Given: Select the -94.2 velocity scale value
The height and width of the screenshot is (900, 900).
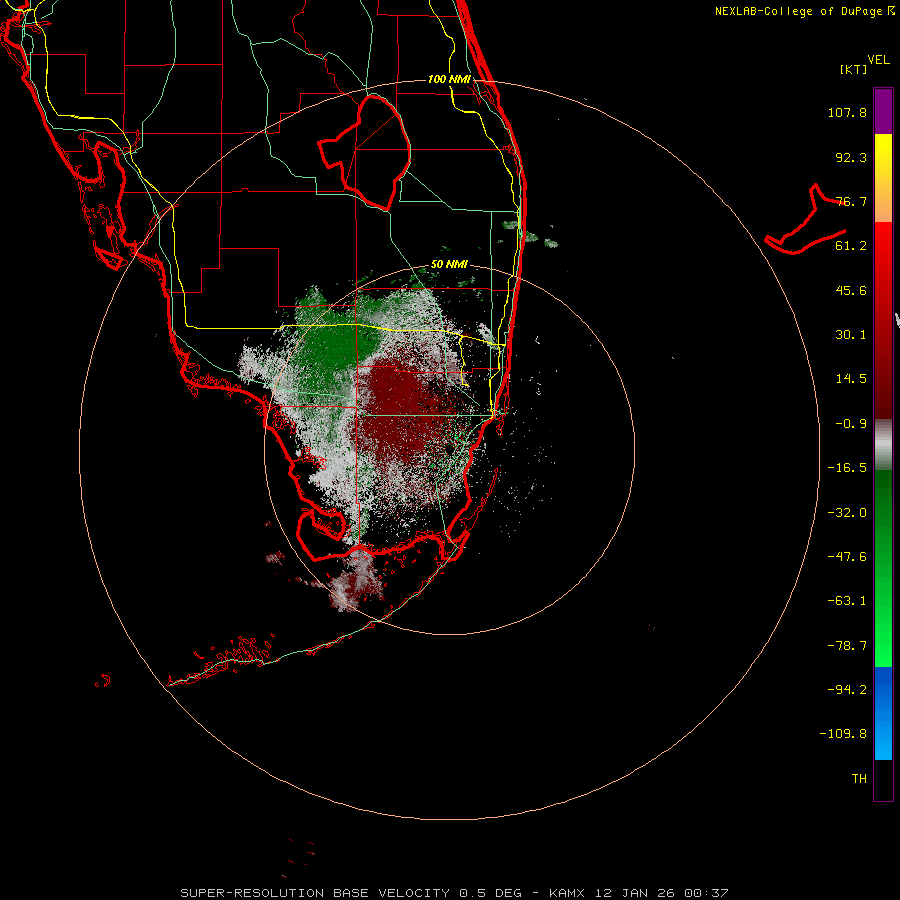Looking at the screenshot, I should pyautogui.click(x=847, y=690).
